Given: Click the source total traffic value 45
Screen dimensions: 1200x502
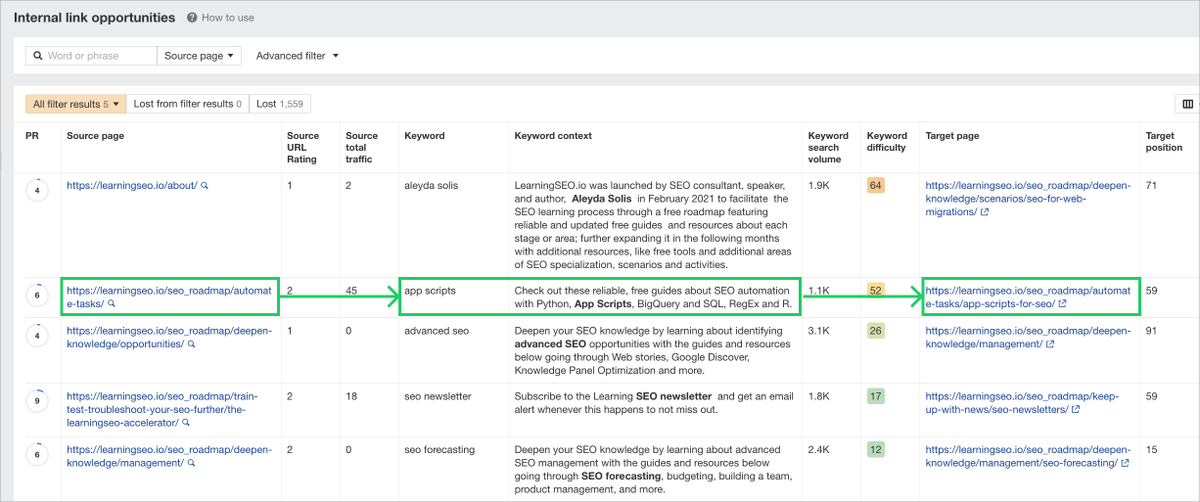Looking at the screenshot, I should (352, 291).
